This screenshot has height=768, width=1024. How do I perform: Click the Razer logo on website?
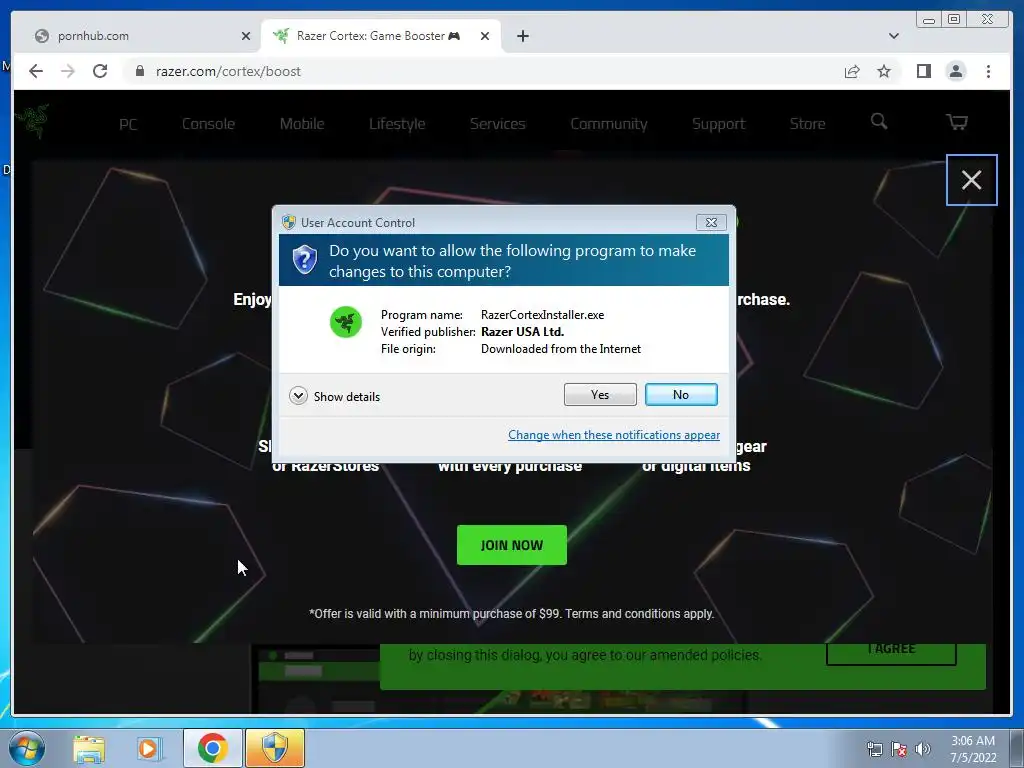[x=33, y=121]
